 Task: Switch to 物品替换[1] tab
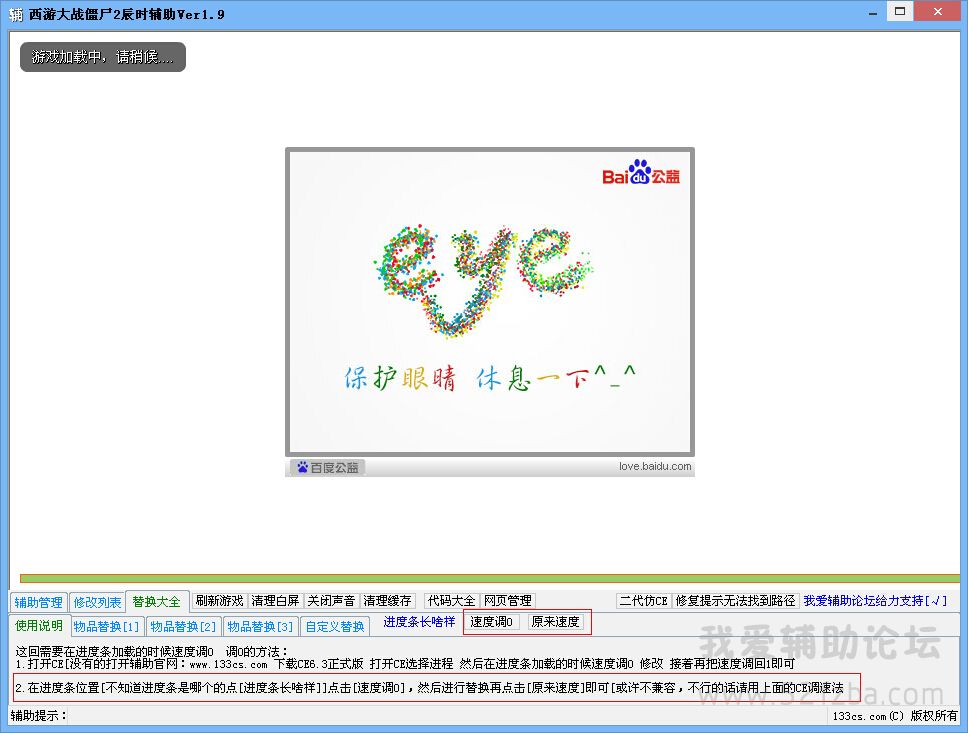[107, 627]
